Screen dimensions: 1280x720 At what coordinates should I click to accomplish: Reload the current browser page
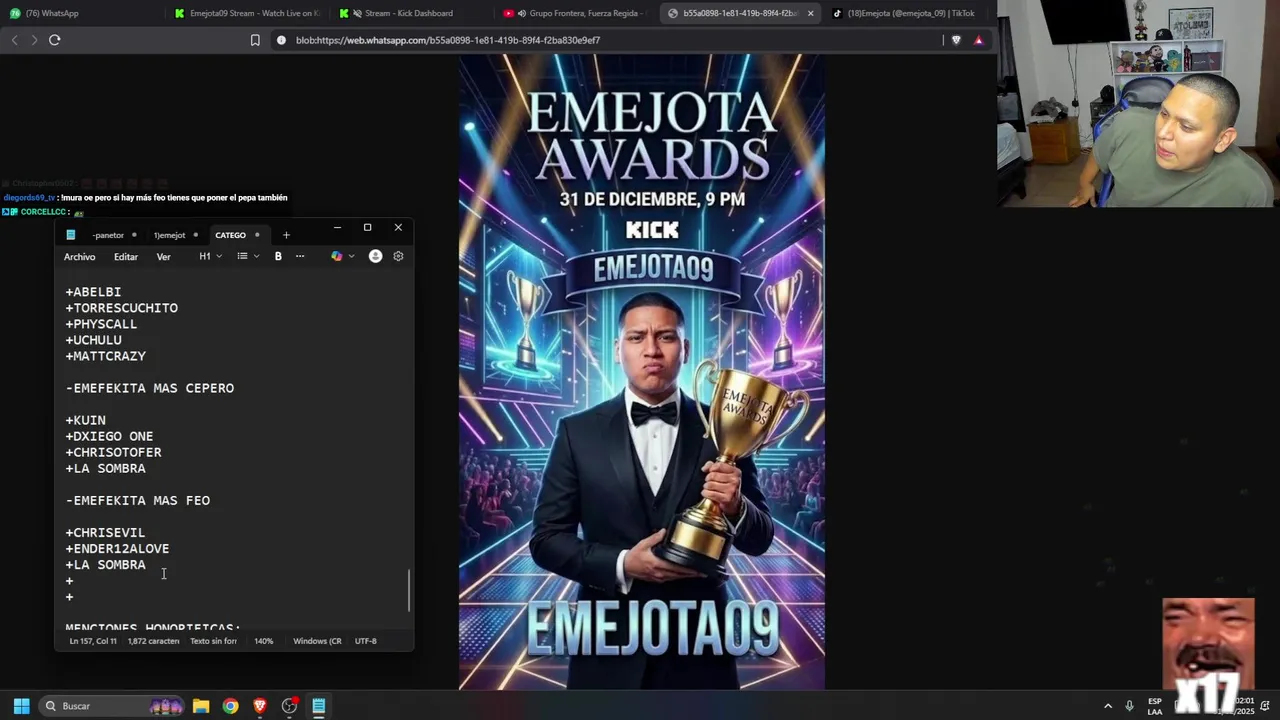click(55, 40)
